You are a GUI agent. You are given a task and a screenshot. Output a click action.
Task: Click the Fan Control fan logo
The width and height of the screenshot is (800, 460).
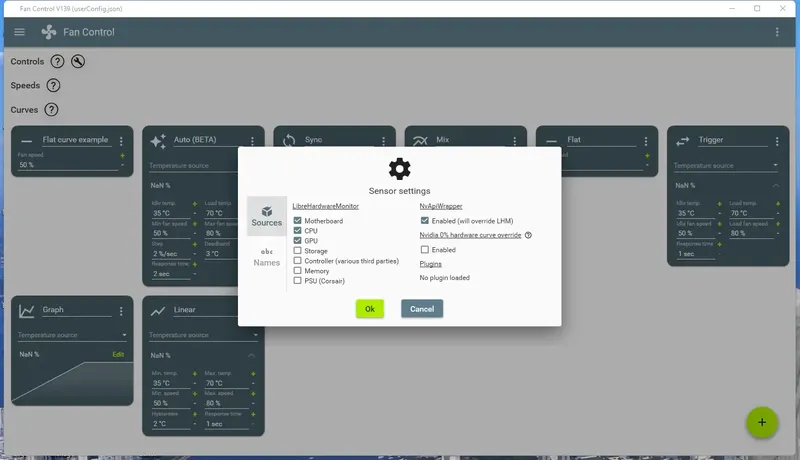[x=48, y=32]
